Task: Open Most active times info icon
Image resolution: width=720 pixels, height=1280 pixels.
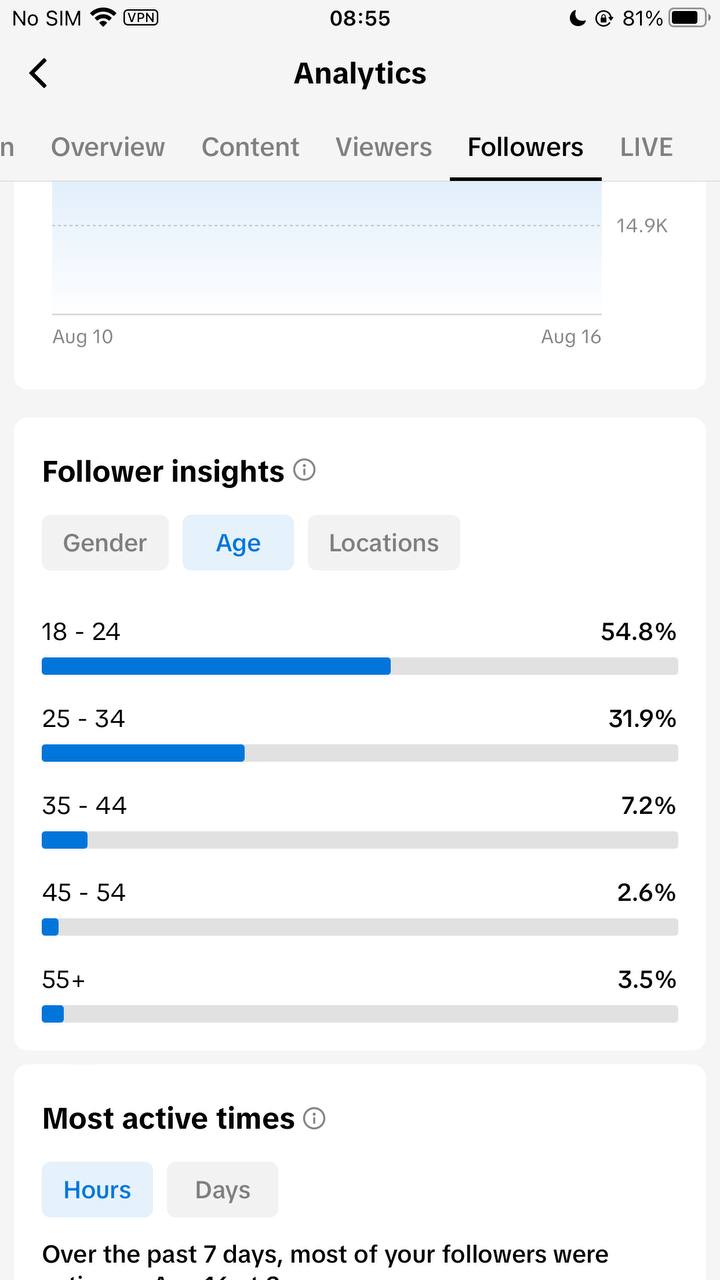Action: tap(314, 1118)
